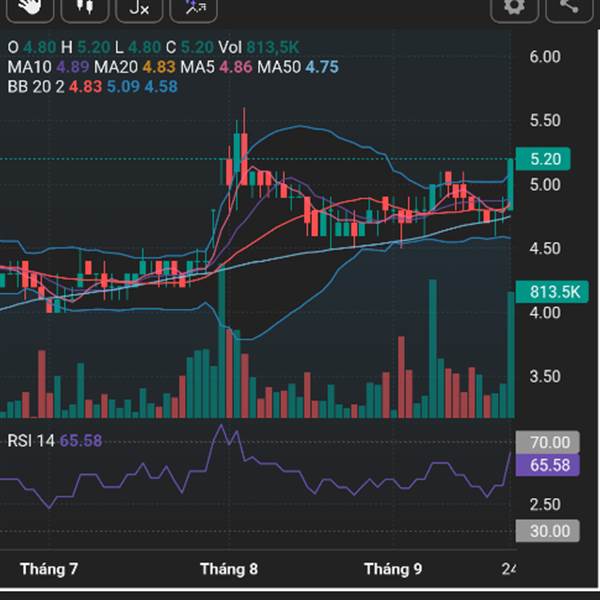This screenshot has height=600, width=600.
Task: Click the Tháng 7 date axis label
Action: 49,569
